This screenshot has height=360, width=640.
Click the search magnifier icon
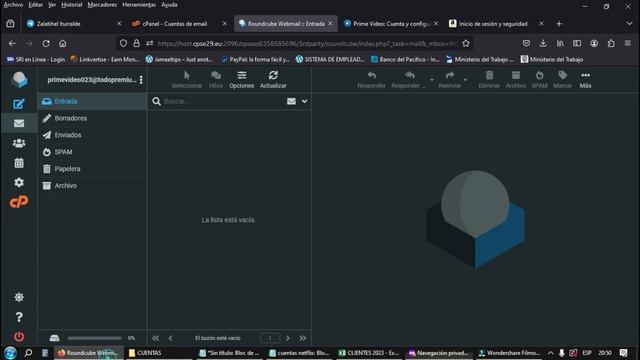click(156, 101)
